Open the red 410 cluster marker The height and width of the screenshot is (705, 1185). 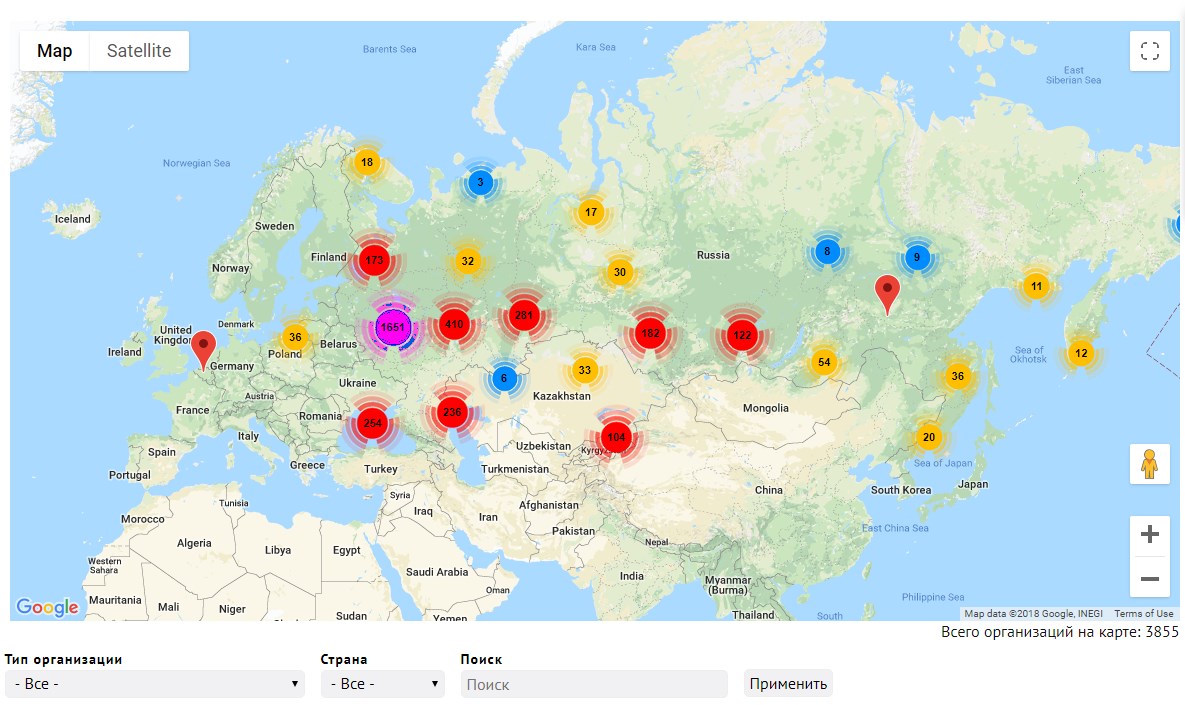[x=453, y=324]
